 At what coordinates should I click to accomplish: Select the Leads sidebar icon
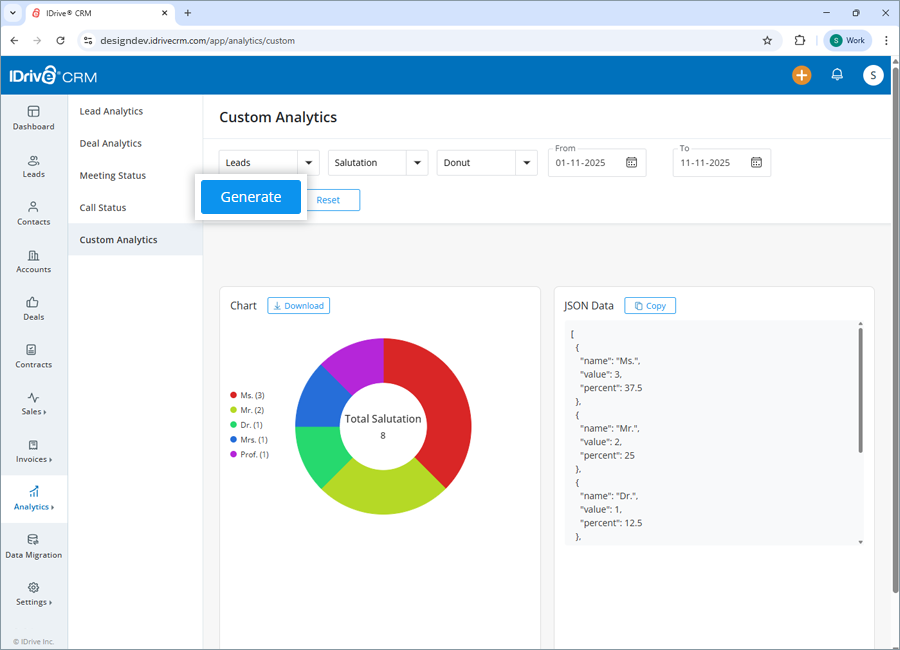click(x=33, y=166)
